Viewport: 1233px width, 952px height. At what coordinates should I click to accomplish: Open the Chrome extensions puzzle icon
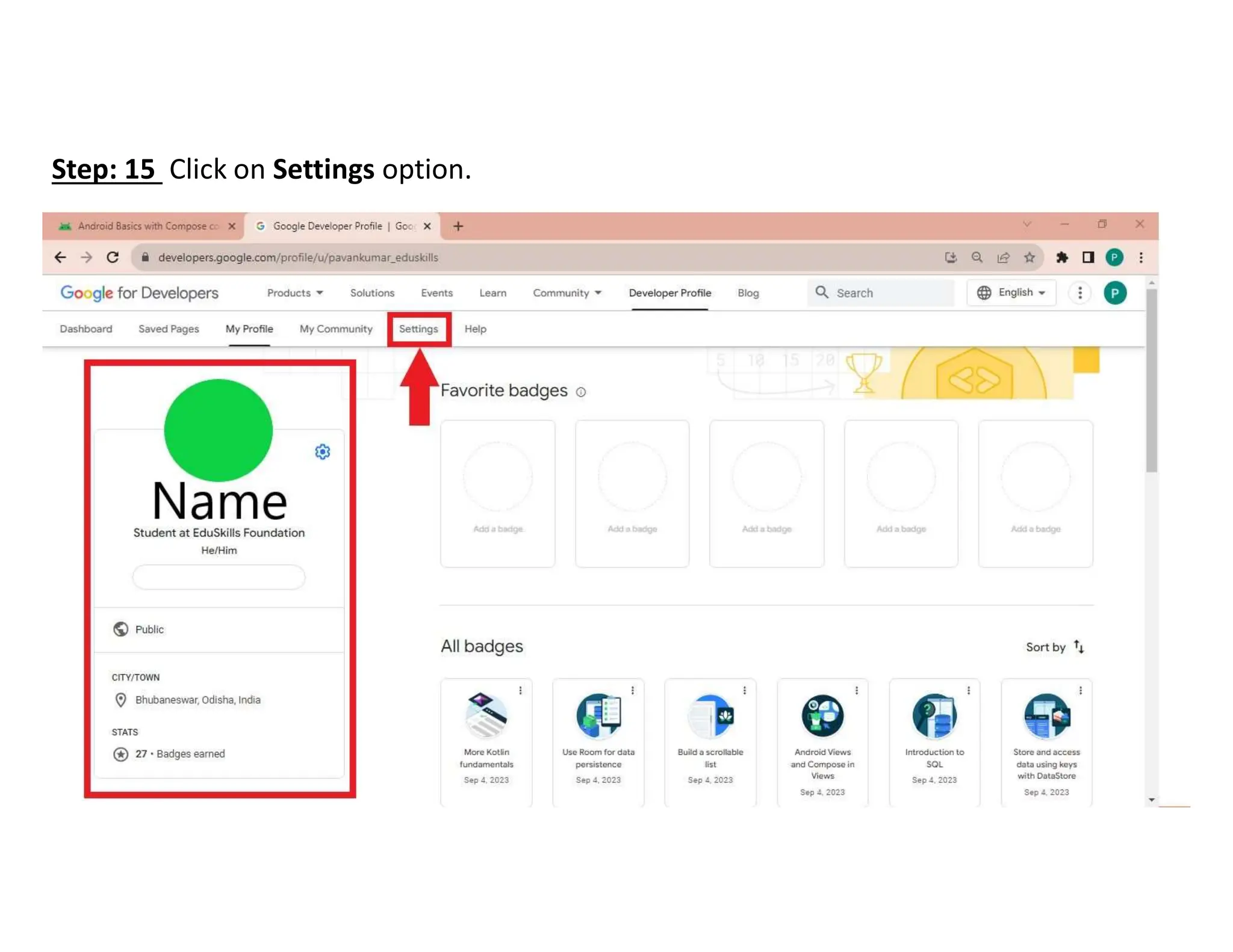pos(1062,258)
